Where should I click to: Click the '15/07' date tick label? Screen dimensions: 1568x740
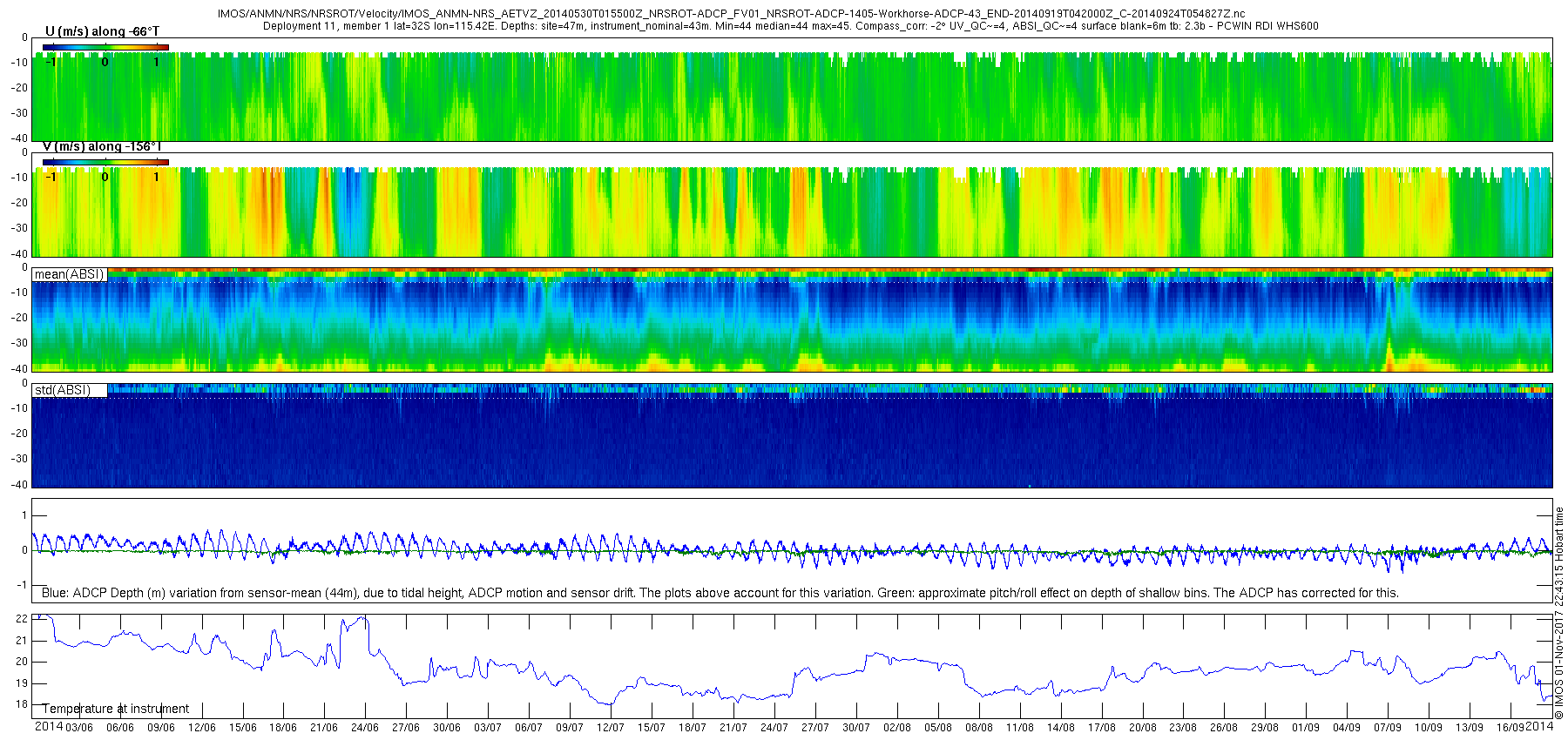652,728
